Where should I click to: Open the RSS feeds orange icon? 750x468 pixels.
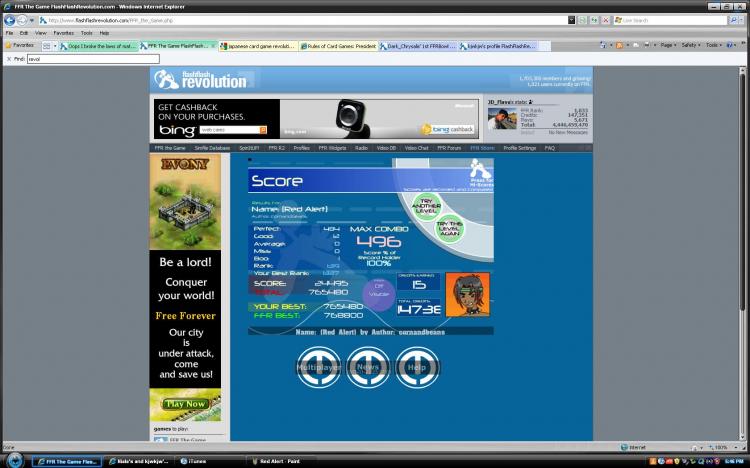[x=619, y=45]
